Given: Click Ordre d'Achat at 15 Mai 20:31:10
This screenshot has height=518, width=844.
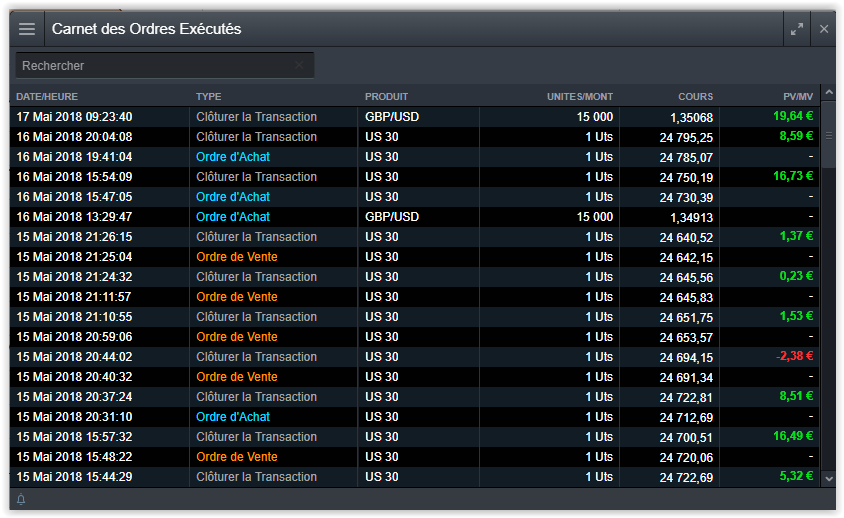Looking at the screenshot, I should [x=233, y=417].
